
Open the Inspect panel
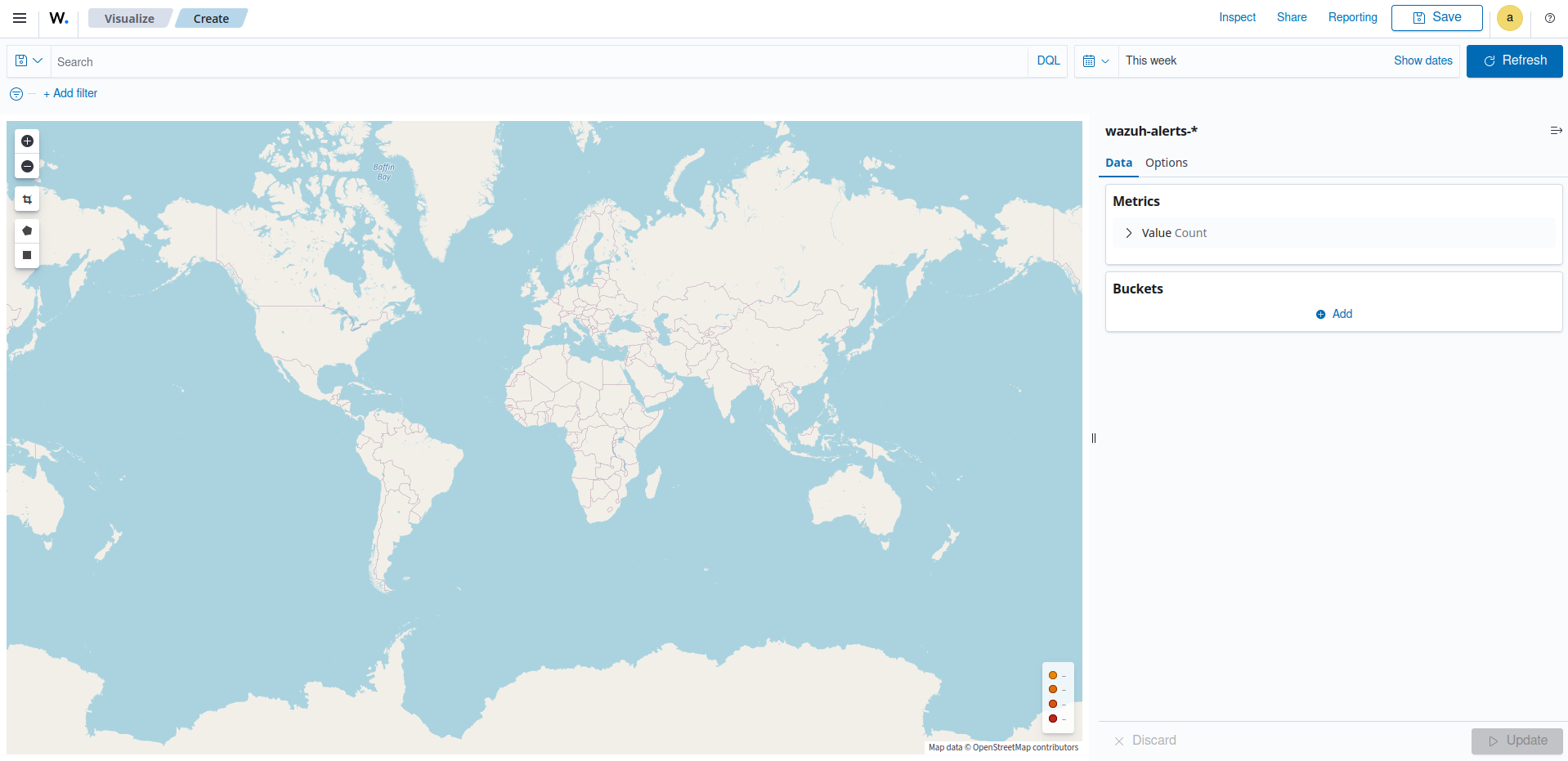pyautogui.click(x=1237, y=17)
